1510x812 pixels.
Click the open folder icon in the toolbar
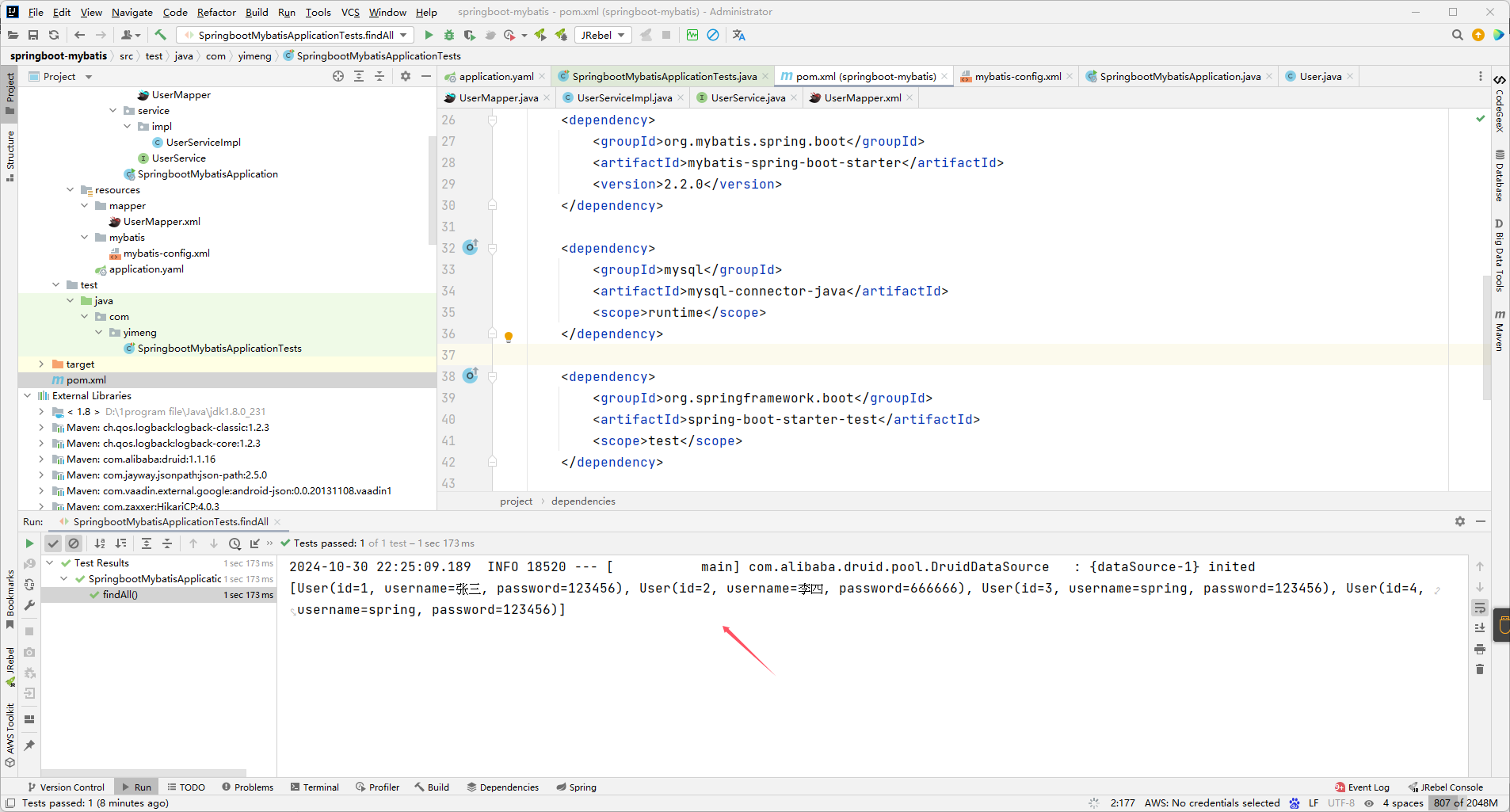pos(13,35)
